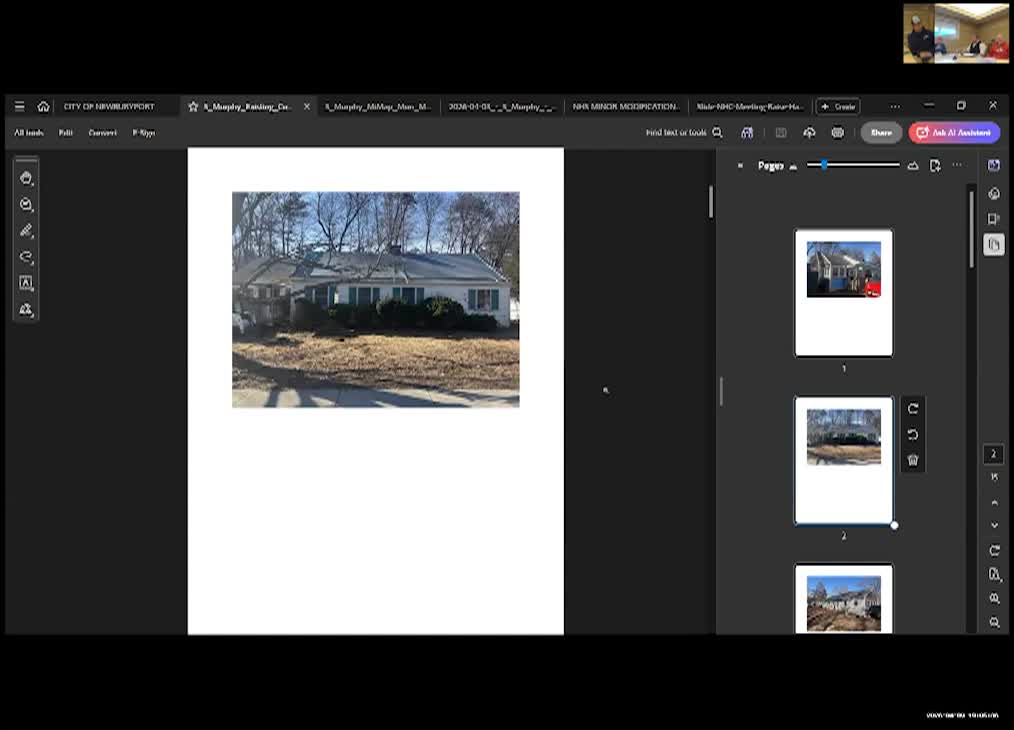The height and width of the screenshot is (730, 1014).
Task: Open the All tools menu
Action: (29, 133)
